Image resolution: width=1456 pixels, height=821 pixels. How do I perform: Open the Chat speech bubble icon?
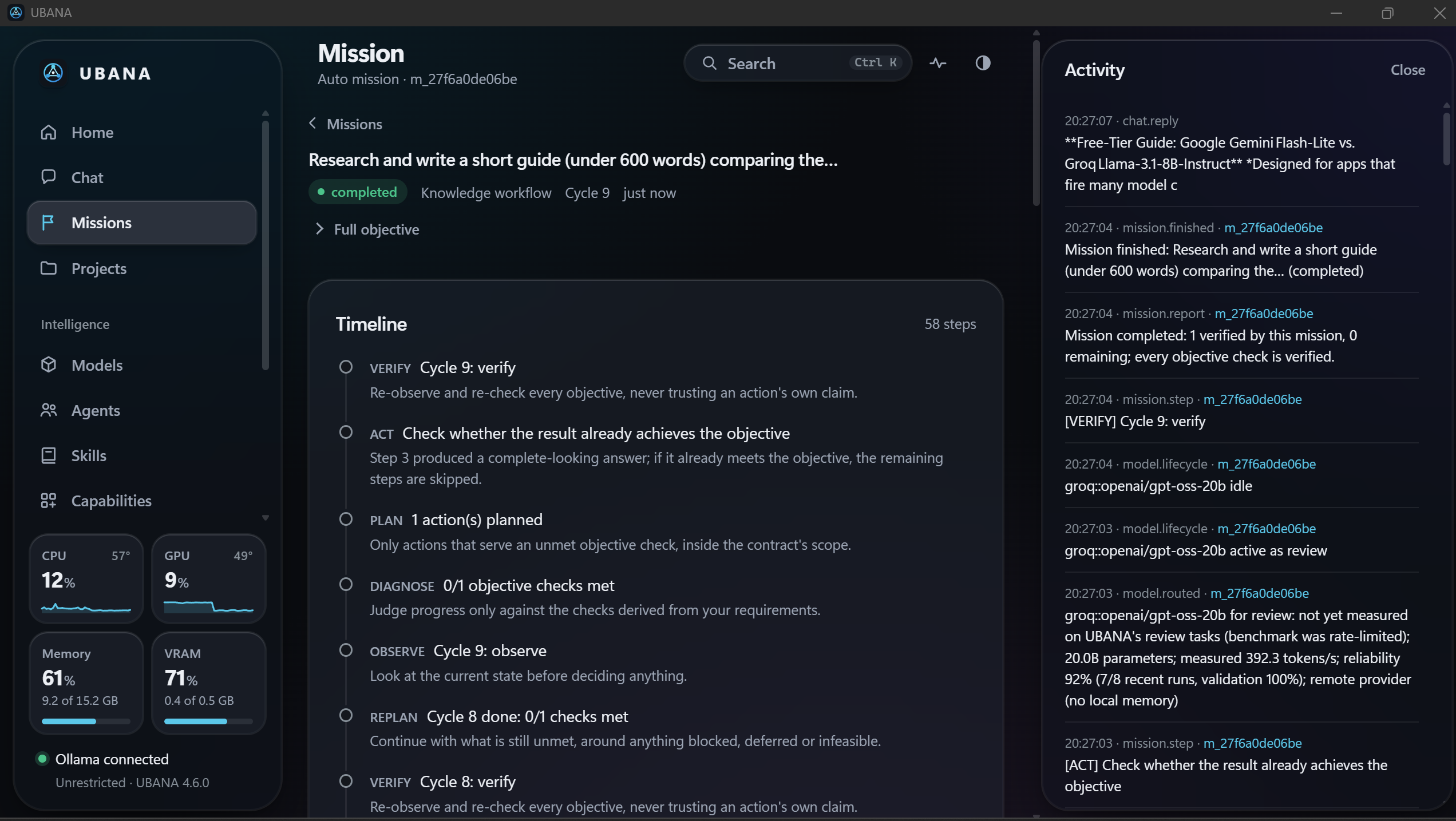click(x=49, y=177)
